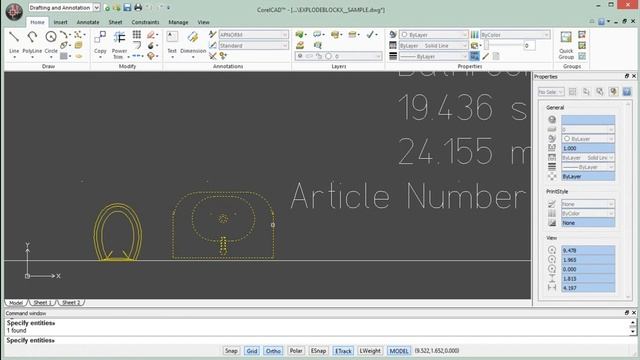Switch to the Sheet 1 layout tab
The height and width of the screenshot is (360, 640).
point(43,302)
